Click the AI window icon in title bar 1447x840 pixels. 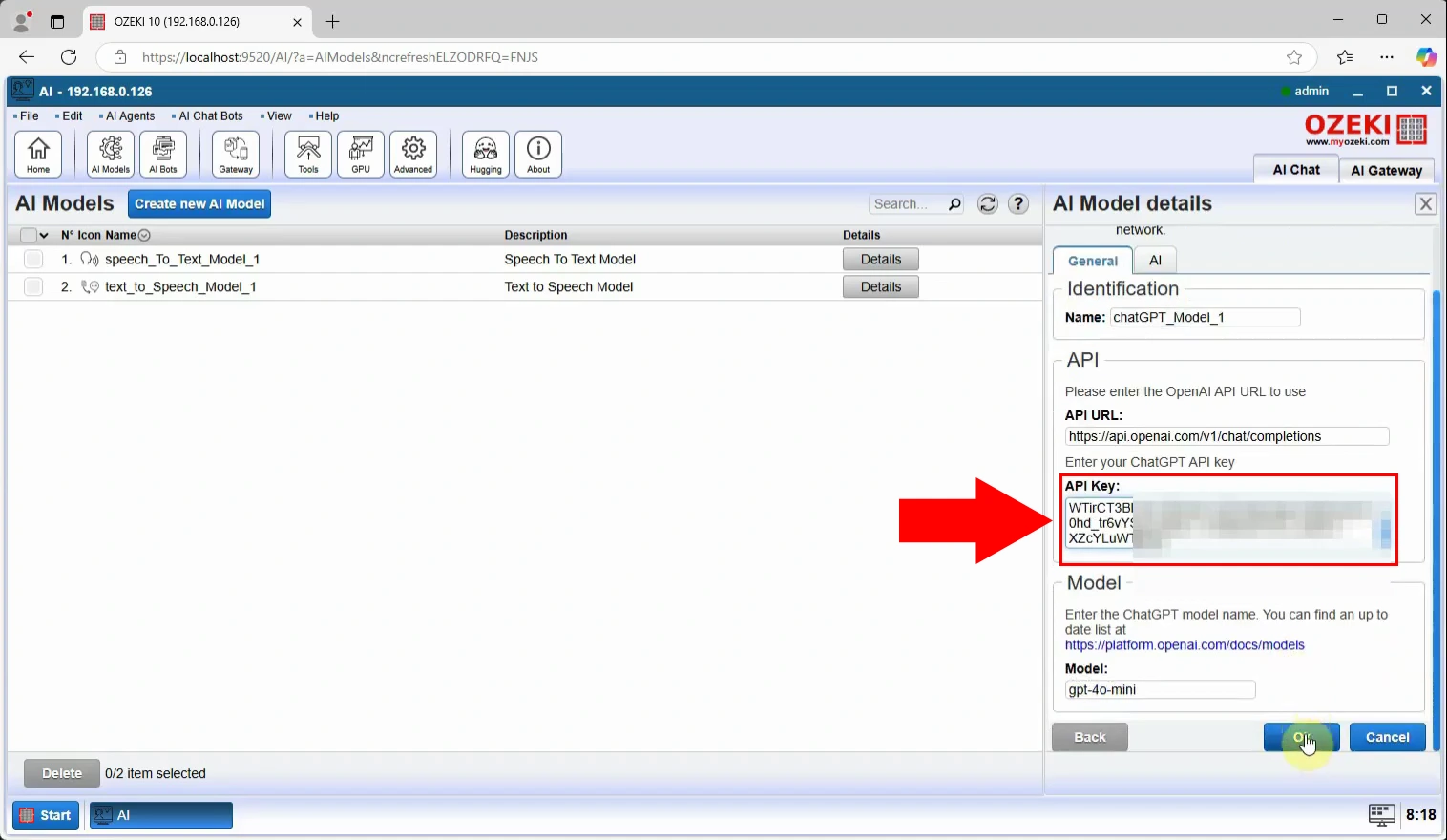click(x=23, y=91)
